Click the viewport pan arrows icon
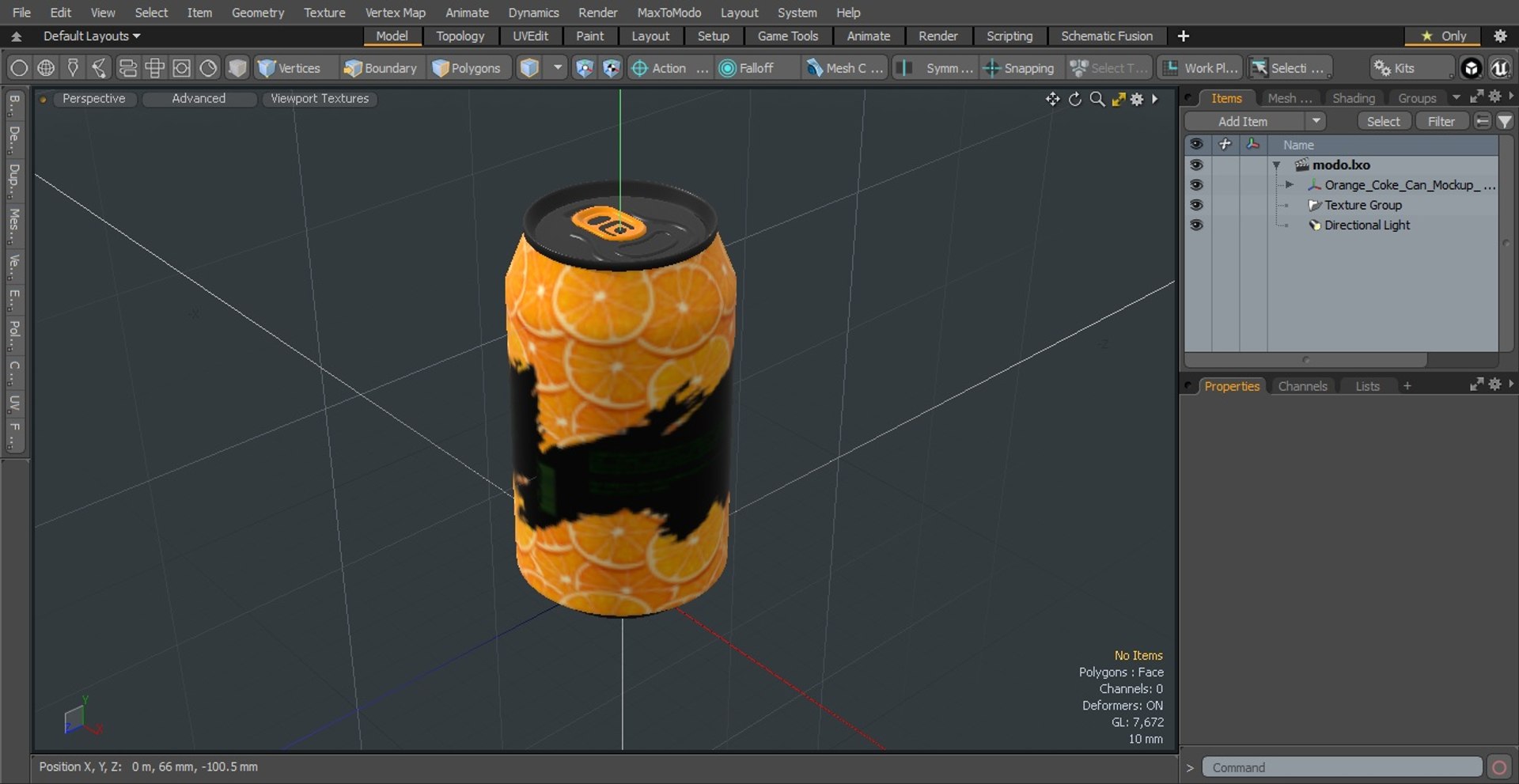 click(1052, 99)
